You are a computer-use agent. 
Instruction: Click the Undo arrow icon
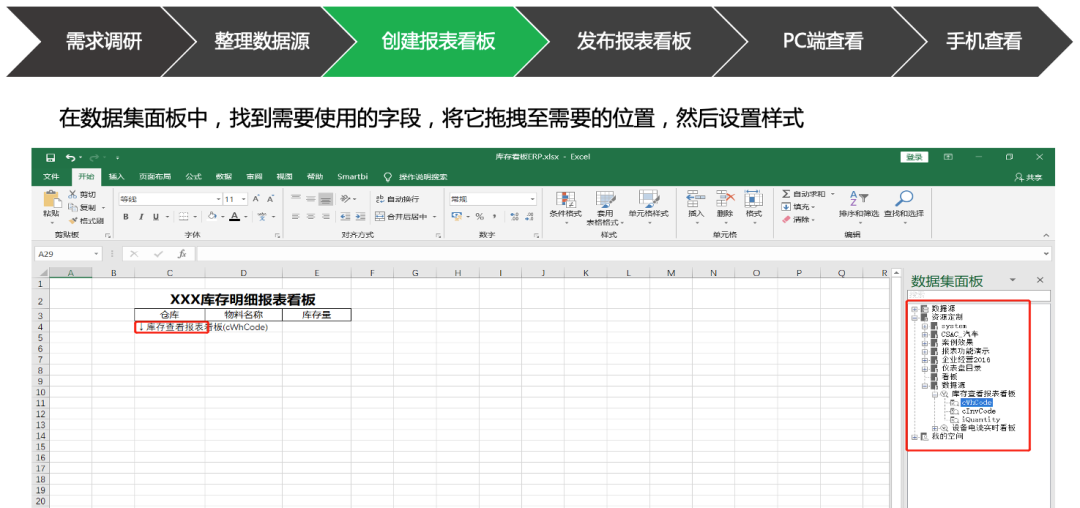pos(70,158)
